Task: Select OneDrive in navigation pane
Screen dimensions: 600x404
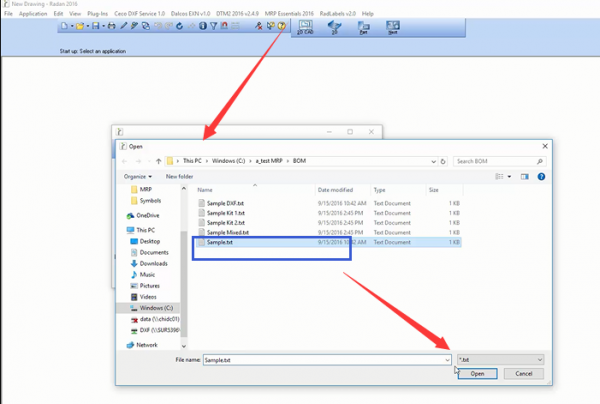Action: 147,215
